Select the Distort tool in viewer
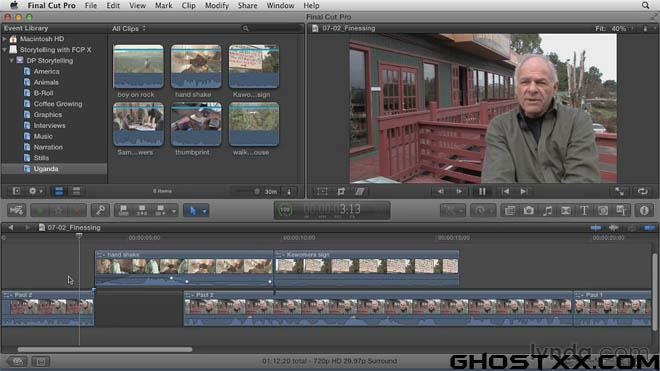Viewport: 660px width, 371px height. [x=359, y=191]
